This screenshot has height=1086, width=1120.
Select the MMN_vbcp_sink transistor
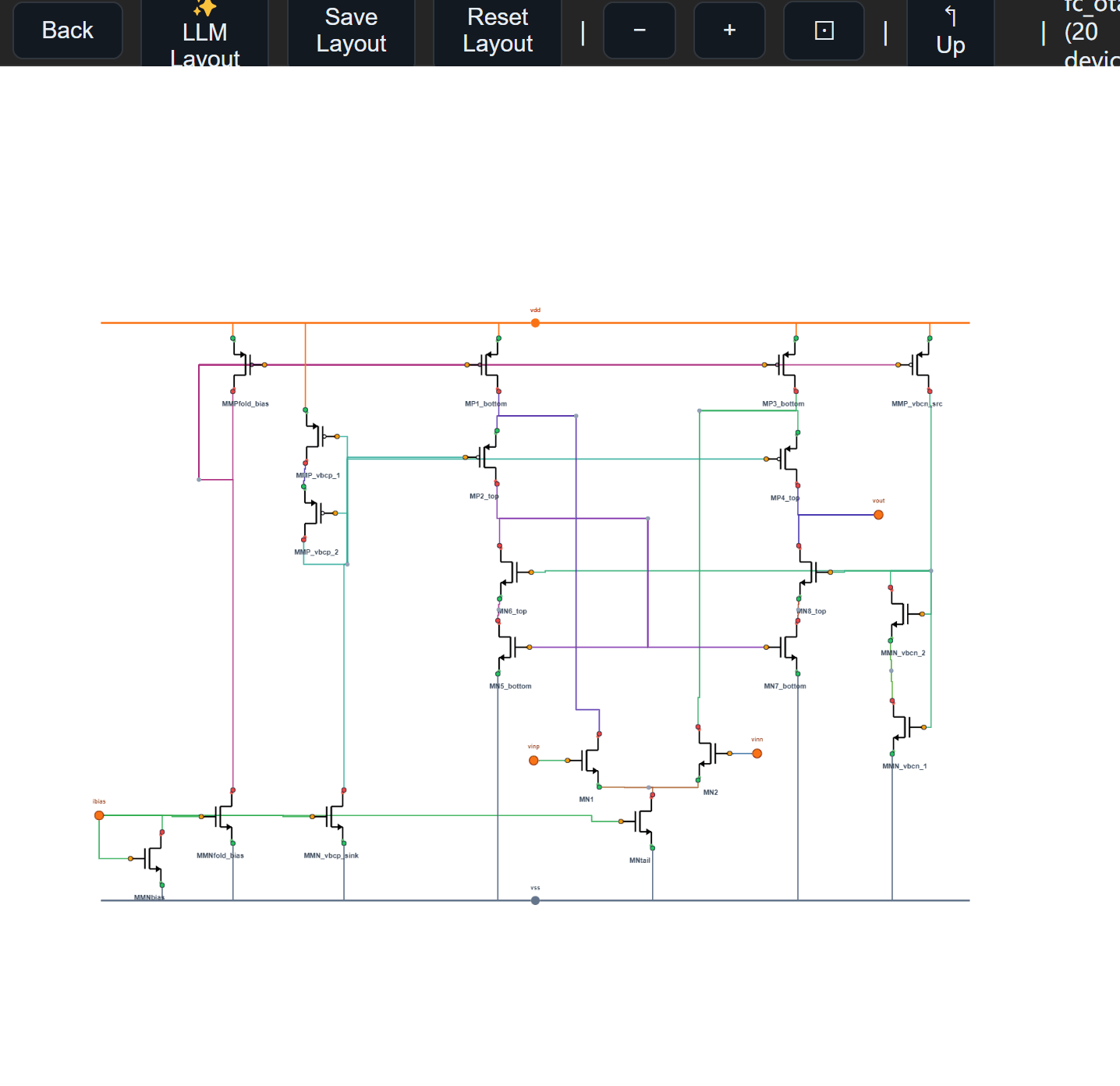coord(331,817)
